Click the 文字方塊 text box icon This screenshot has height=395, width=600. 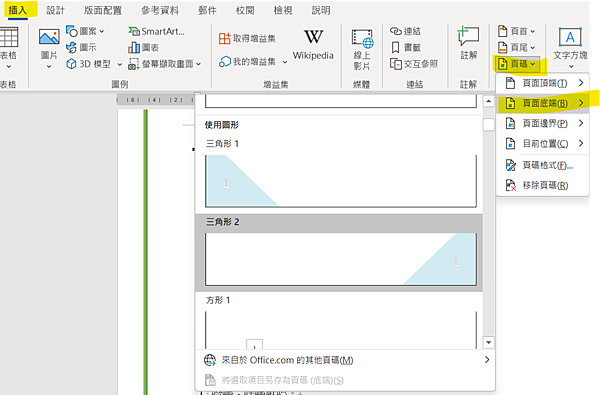570,37
